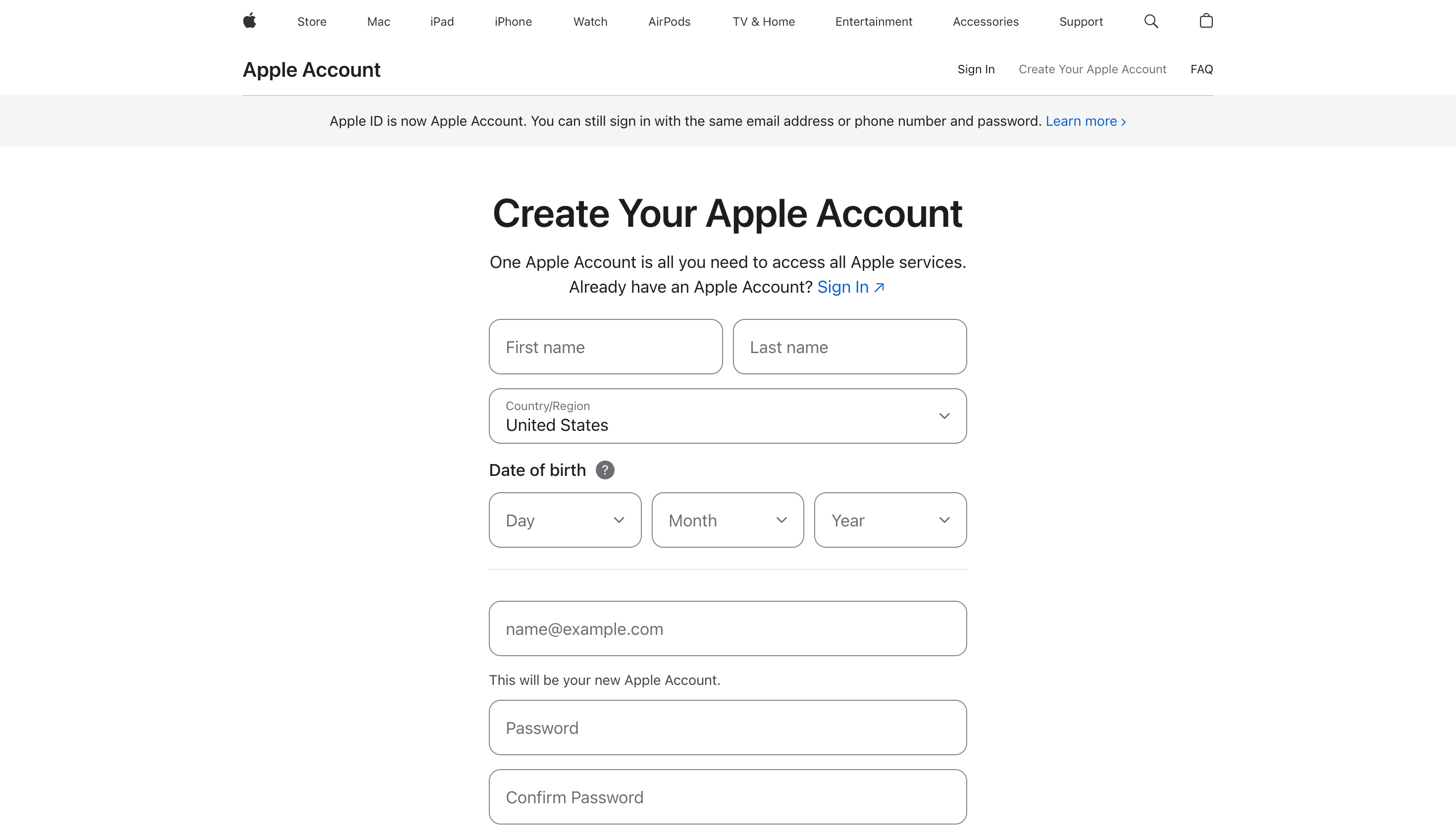
Task: Click the AirPods navigation menu item
Action: click(669, 21)
